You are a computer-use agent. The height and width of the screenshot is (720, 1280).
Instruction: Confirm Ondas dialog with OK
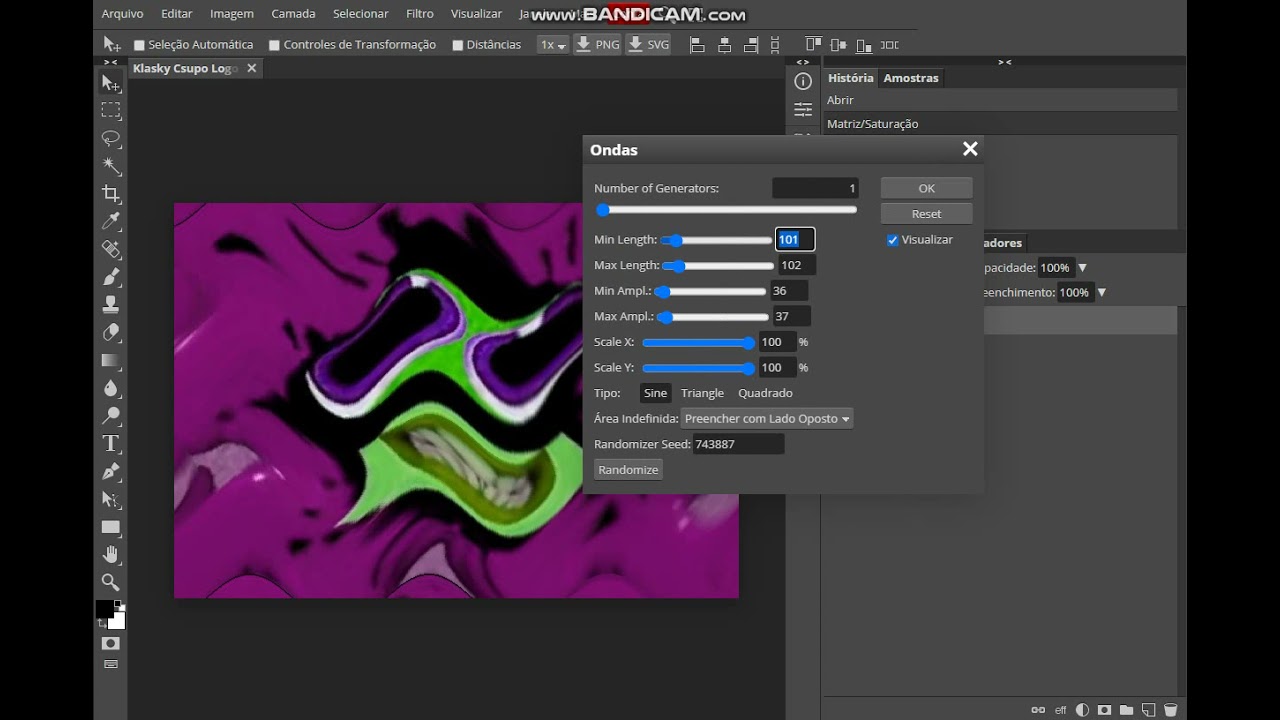tap(927, 188)
